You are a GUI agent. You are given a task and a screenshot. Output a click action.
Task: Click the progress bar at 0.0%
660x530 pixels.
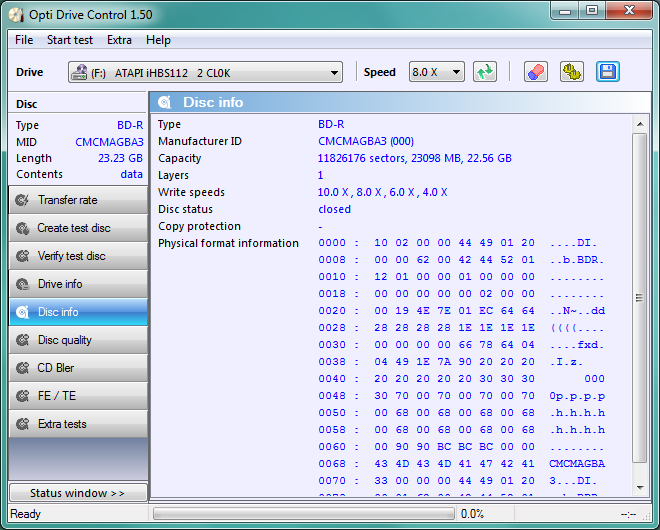pyautogui.click(x=304, y=514)
